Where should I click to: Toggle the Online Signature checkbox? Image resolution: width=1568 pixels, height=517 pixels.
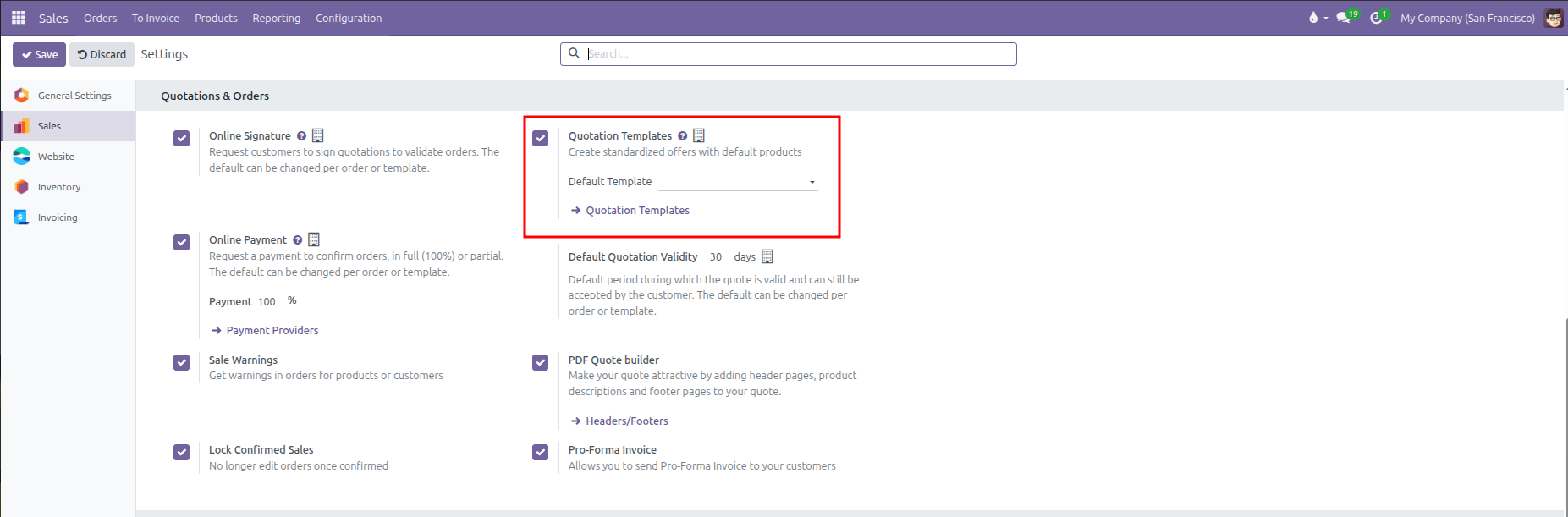click(181, 138)
